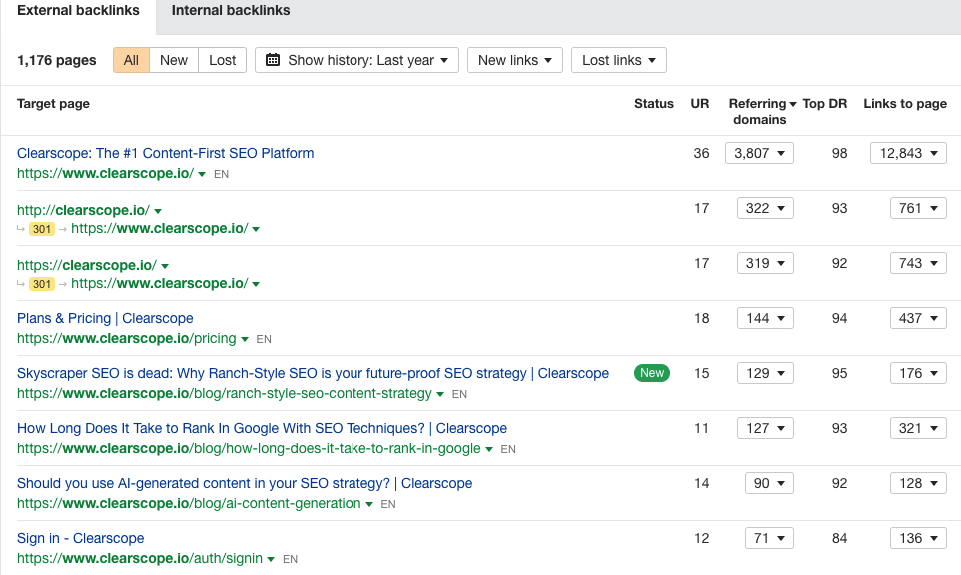Toggle the New pages filter

[x=174, y=60]
